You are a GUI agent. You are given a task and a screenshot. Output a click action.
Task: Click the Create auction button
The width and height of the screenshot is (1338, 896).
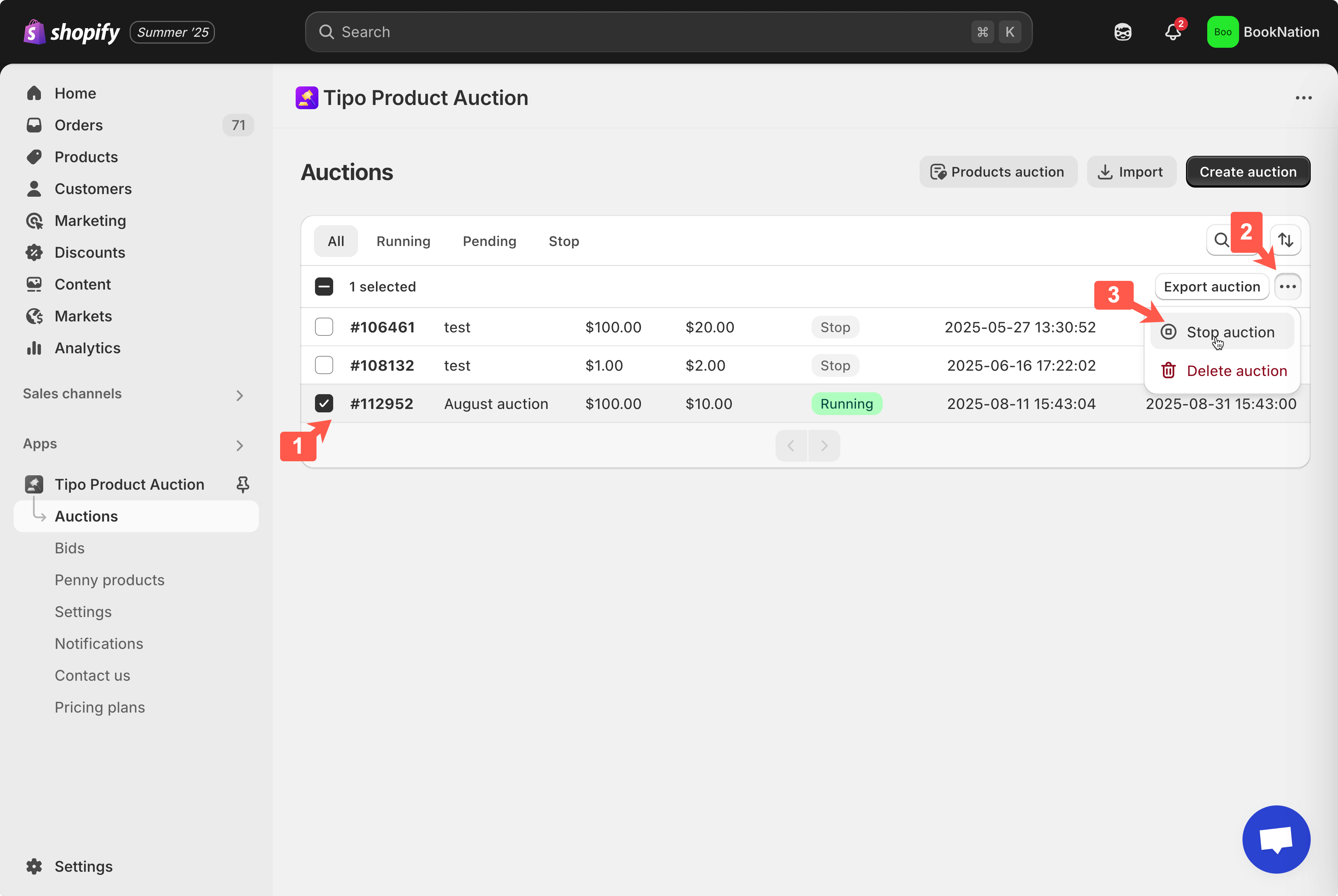pos(1247,172)
